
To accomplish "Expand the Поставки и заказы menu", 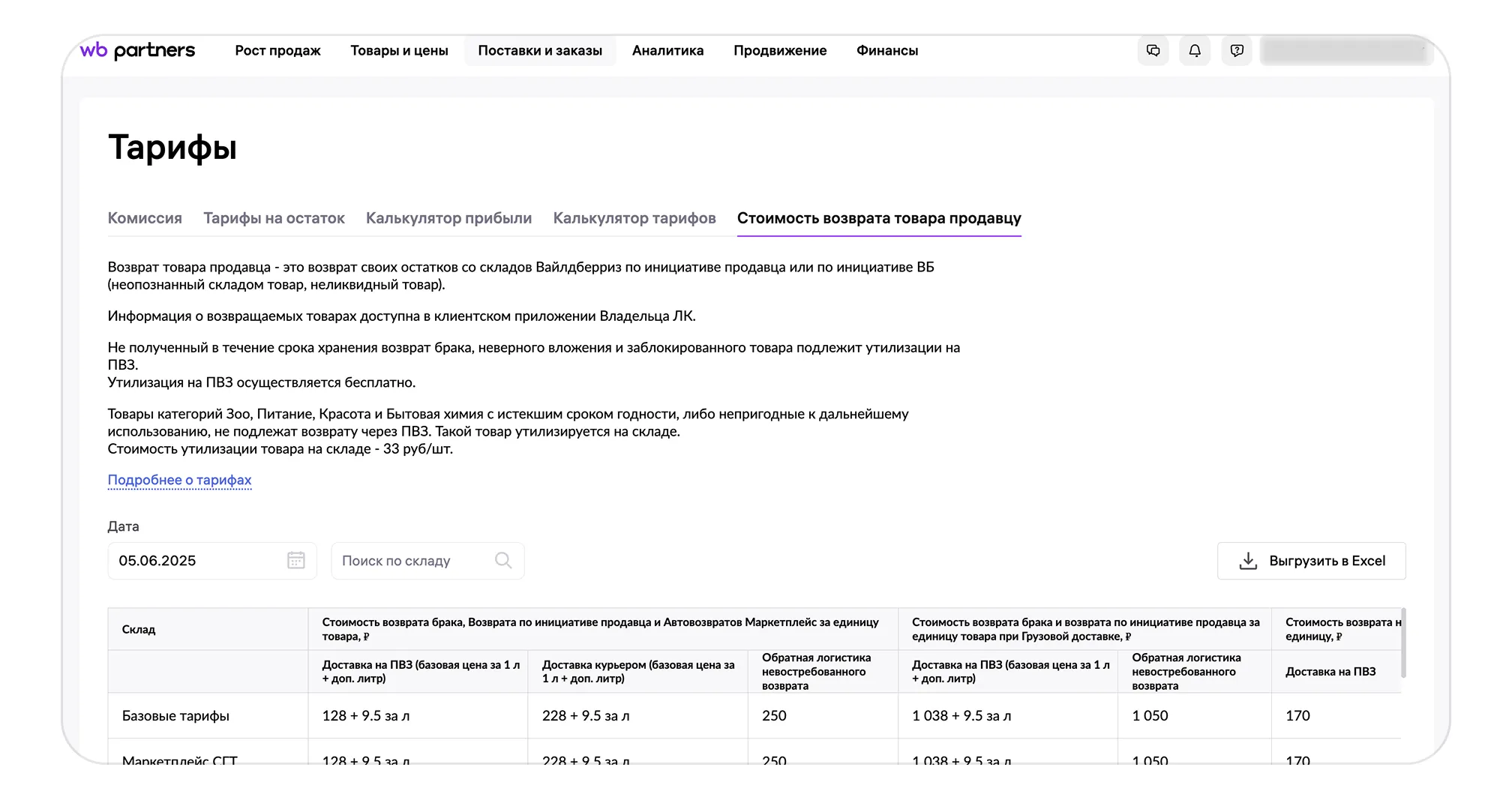I will pyautogui.click(x=540, y=51).
